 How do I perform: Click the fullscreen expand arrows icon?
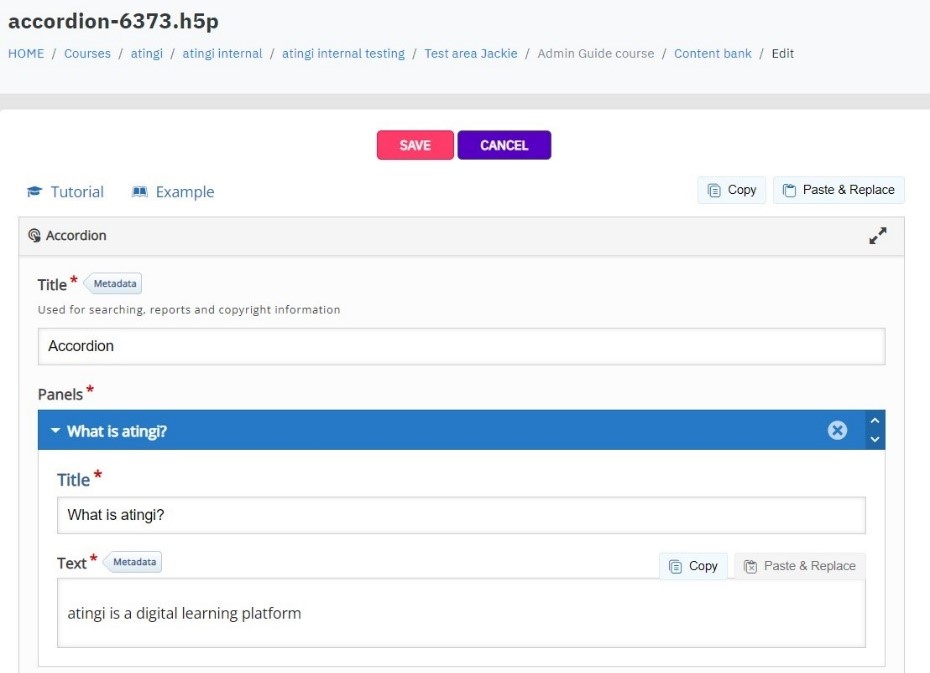[x=878, y=235]
